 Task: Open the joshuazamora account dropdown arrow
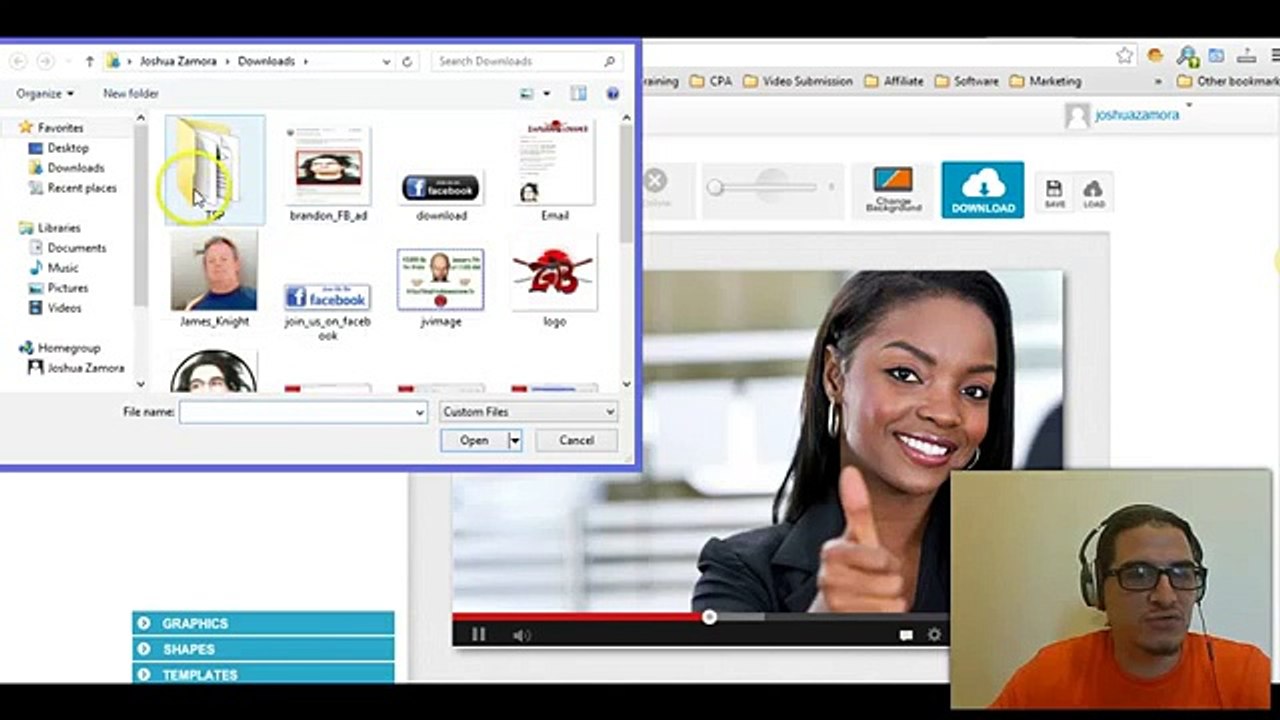1188,104
